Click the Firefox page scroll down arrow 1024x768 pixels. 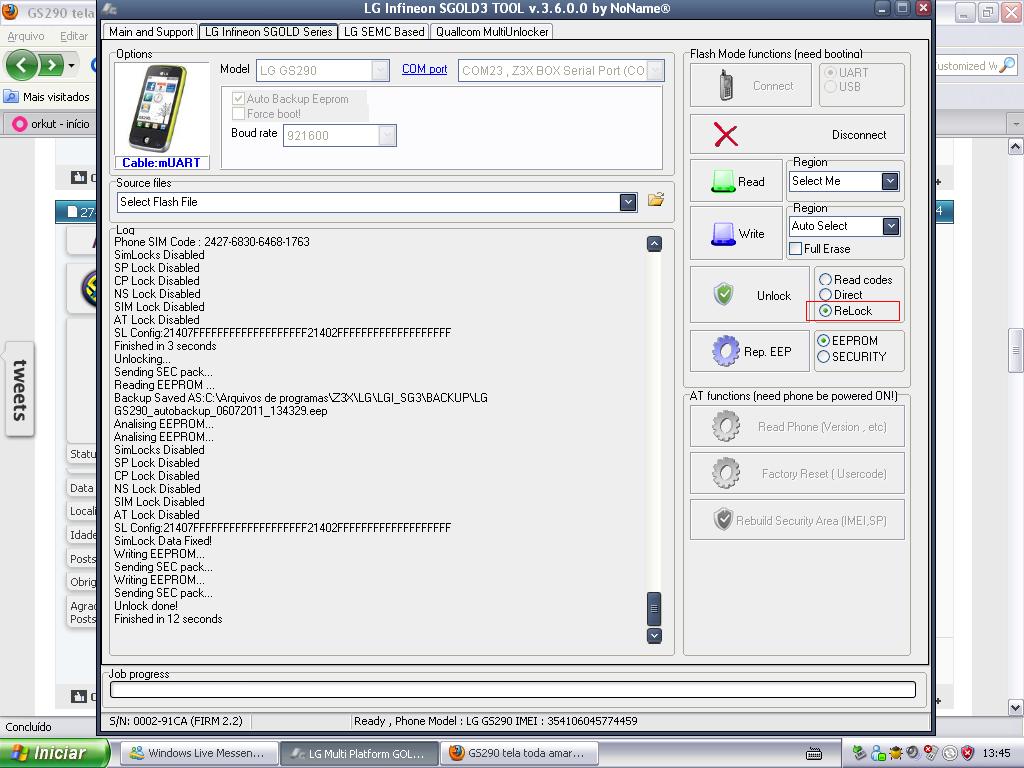pos(1016,707)
